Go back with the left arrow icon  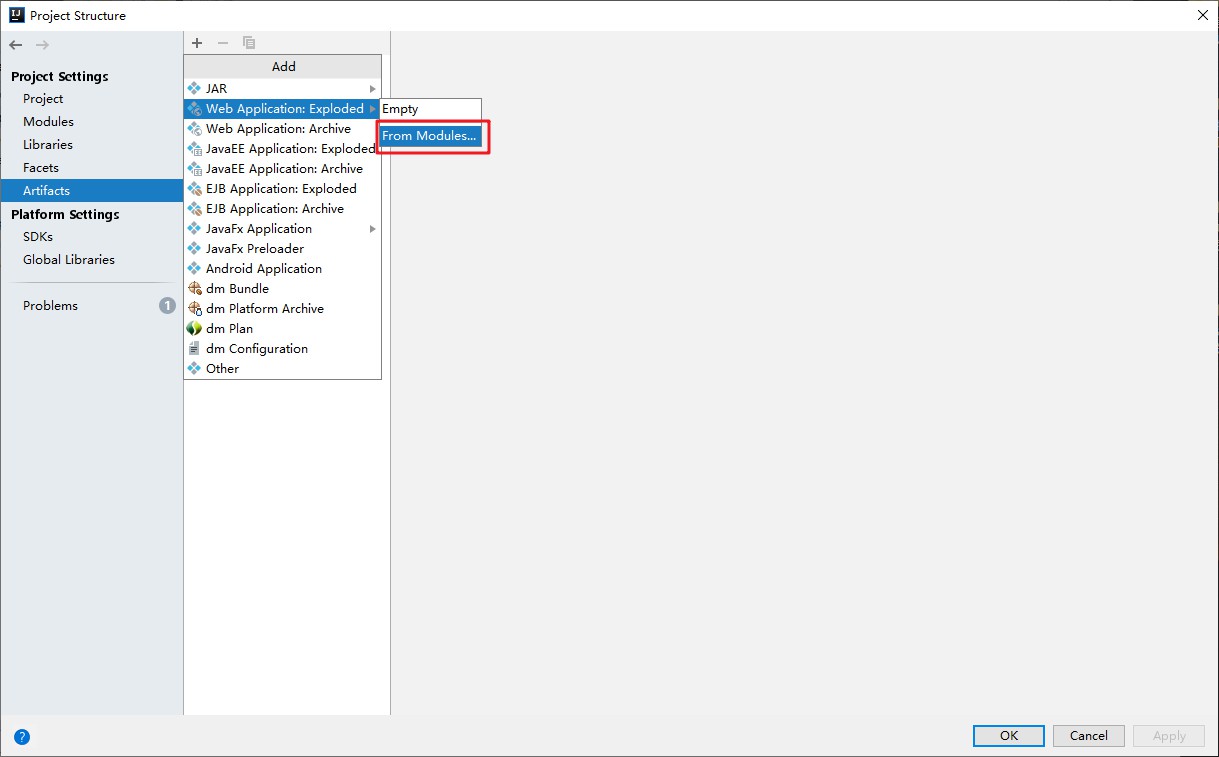tap(16, 45)
